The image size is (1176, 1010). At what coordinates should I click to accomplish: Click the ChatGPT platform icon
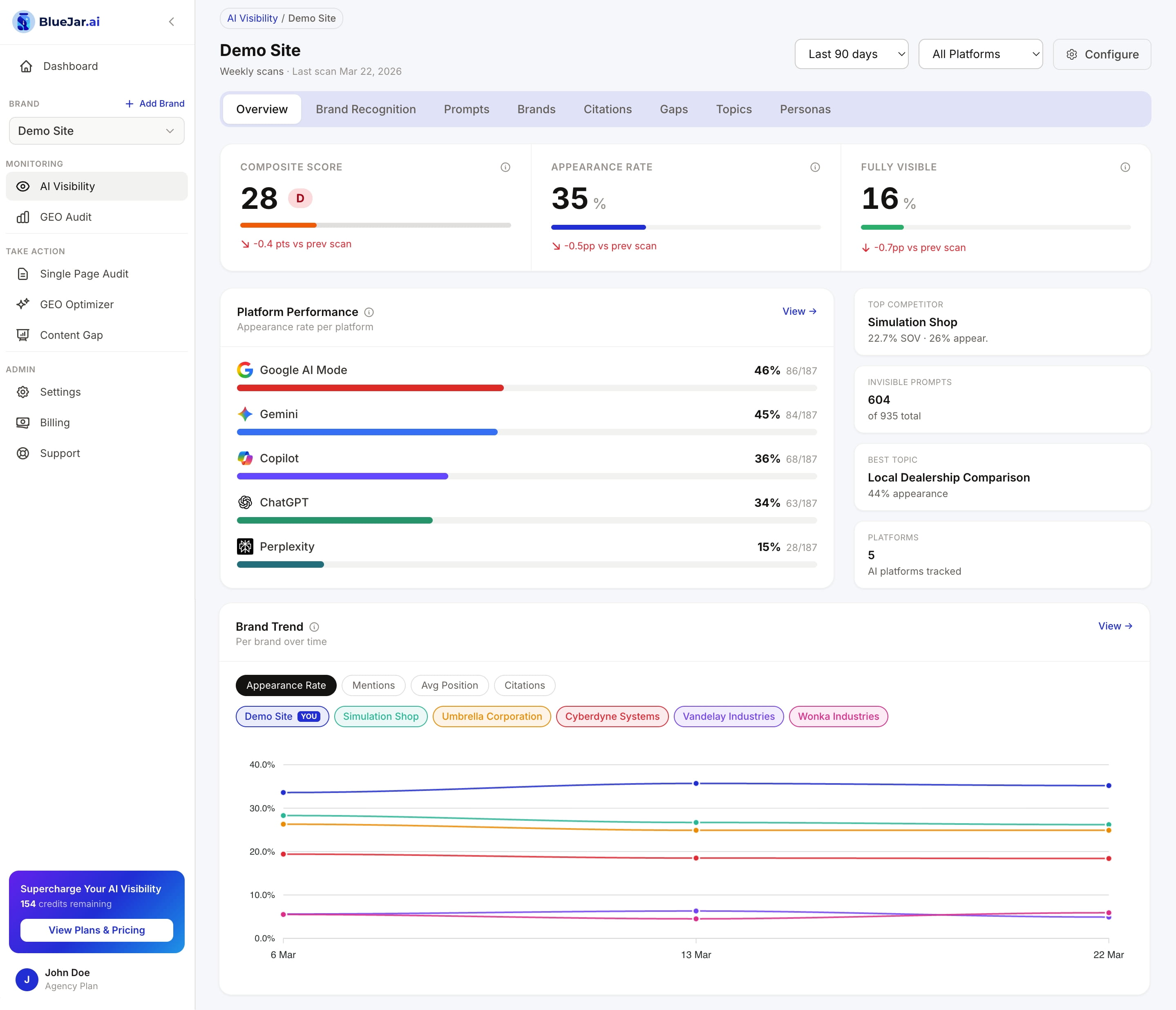coord(245,502)
